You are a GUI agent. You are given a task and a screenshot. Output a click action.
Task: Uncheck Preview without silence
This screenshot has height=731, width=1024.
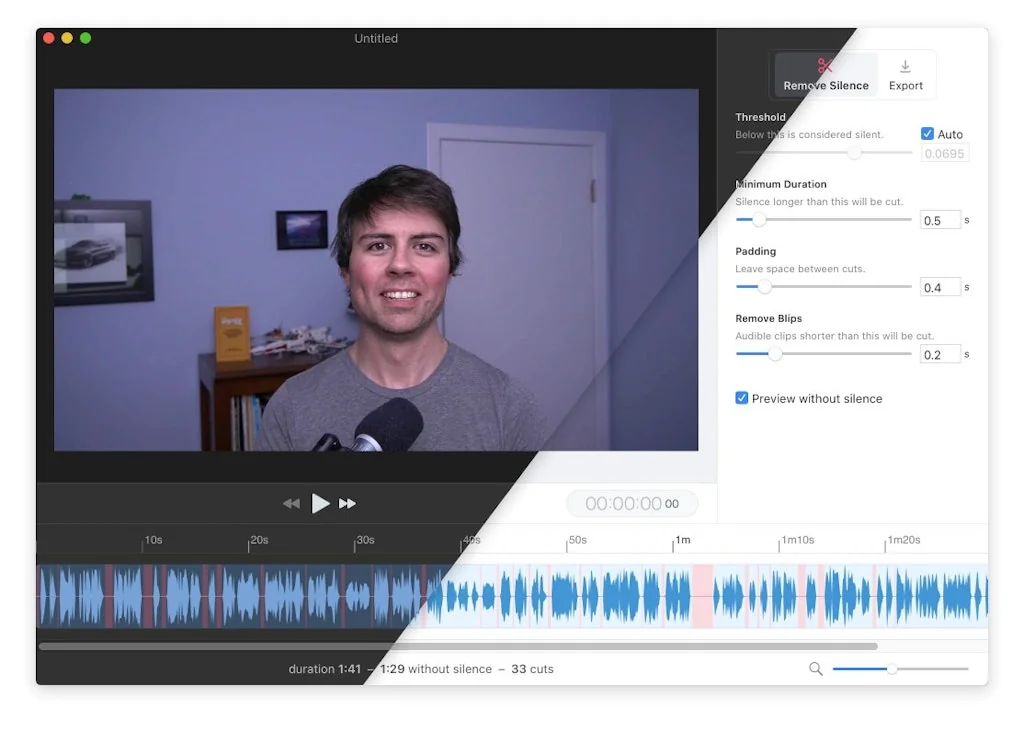pyautogui.click(x=741, y=398)
